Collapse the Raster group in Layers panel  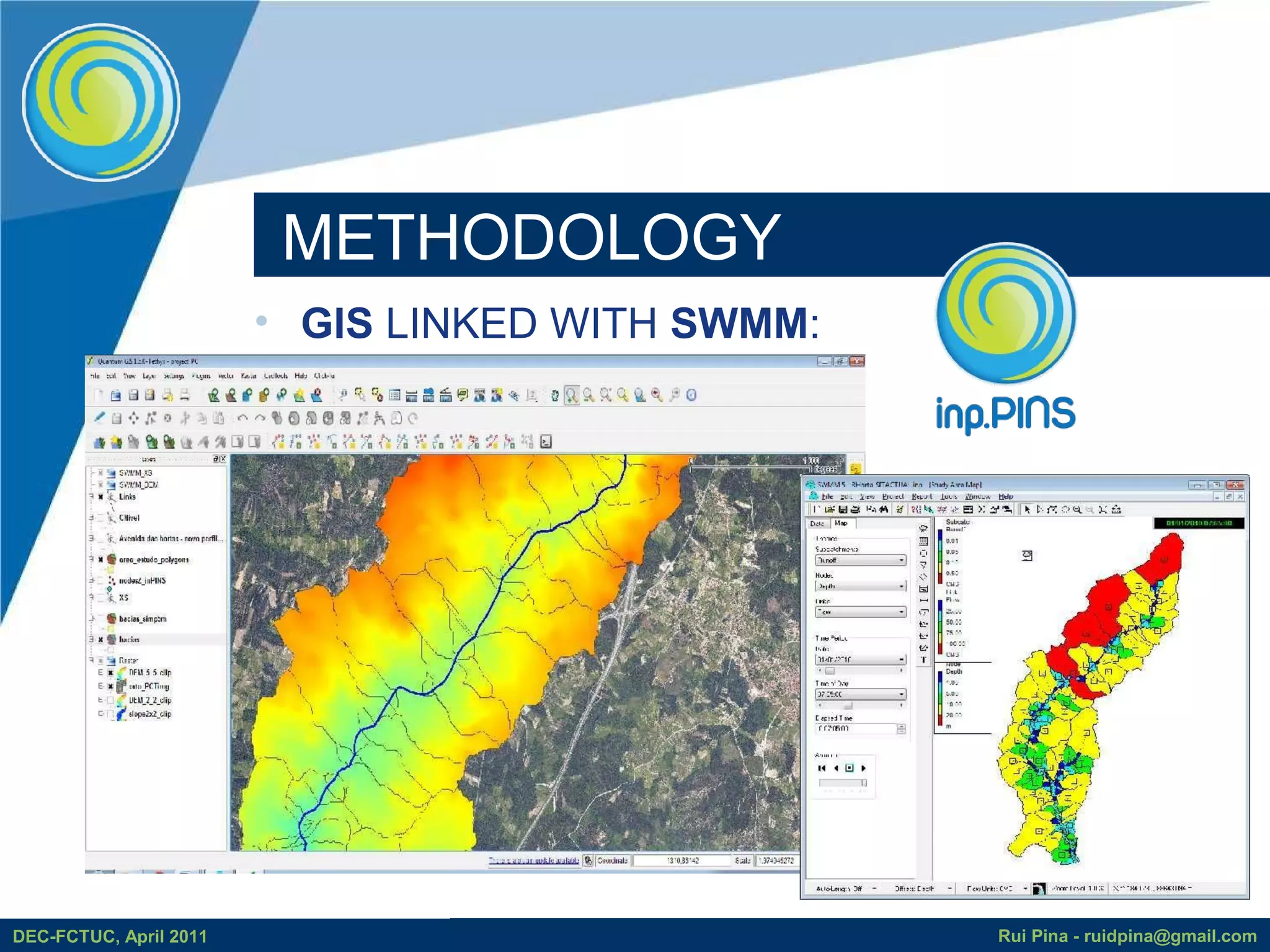[x=91, y=661]
